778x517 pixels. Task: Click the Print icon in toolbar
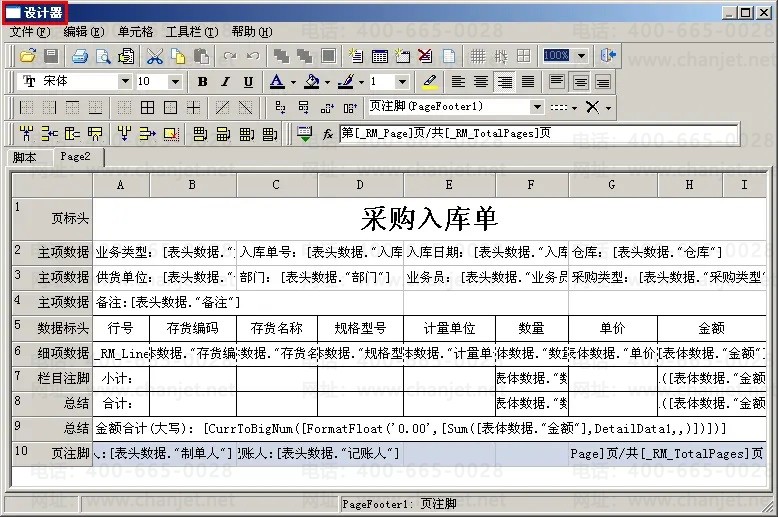(x=79, y=56)
